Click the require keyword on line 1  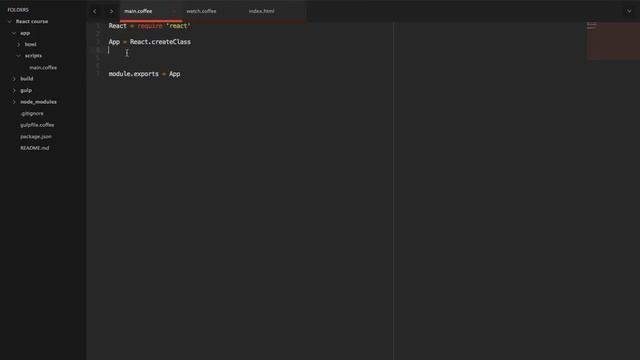(150, 26)
